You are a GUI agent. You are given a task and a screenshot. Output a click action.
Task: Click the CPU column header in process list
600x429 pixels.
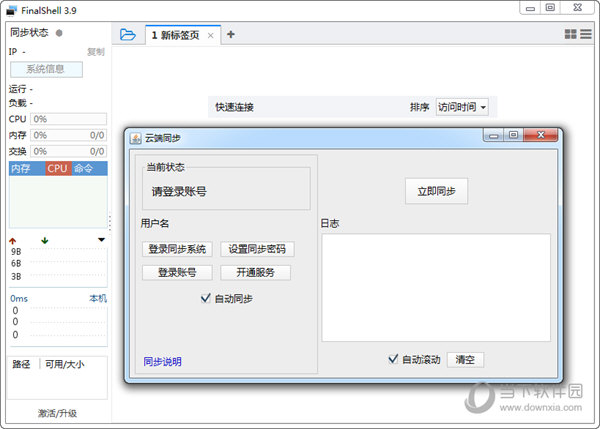[x=58, y=168]
